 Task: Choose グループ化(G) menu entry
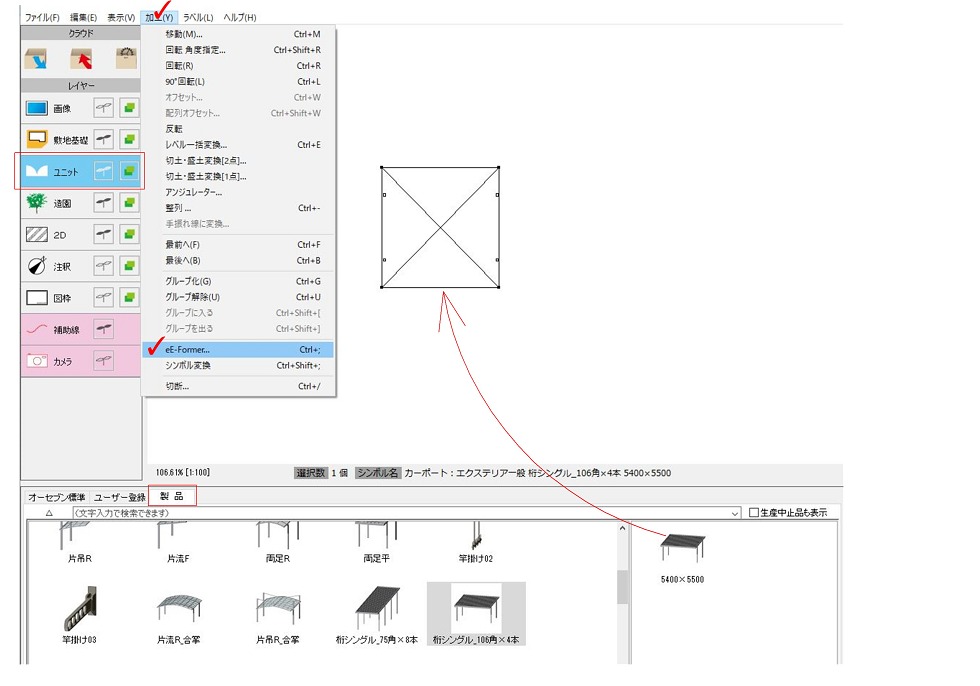[x=238, y=281]
